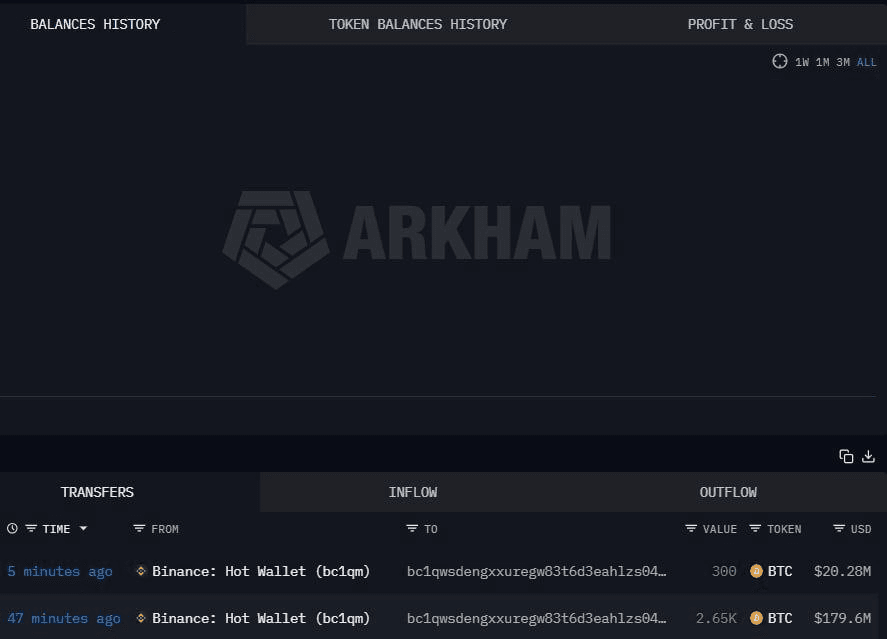The width and height of the screenshot is (887, 639).
Task: Open the TO column filter icon
Action: pyautogui.click(x=412, y=529)
